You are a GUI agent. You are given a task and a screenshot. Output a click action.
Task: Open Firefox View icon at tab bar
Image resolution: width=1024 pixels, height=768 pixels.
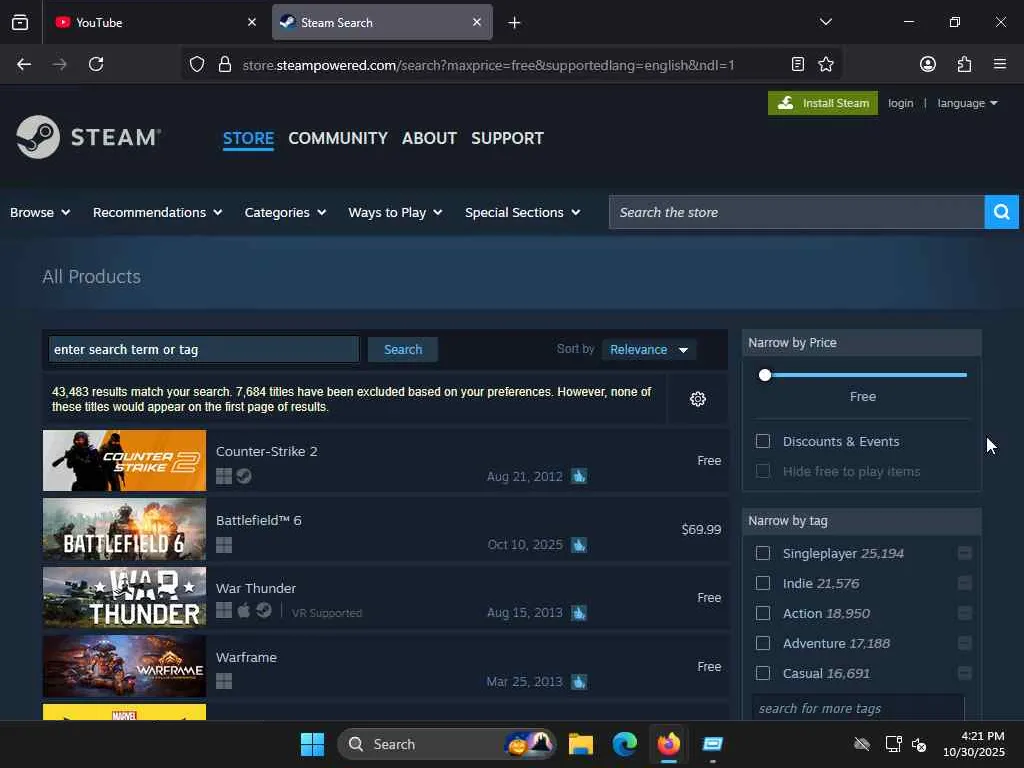click(20, 22)
